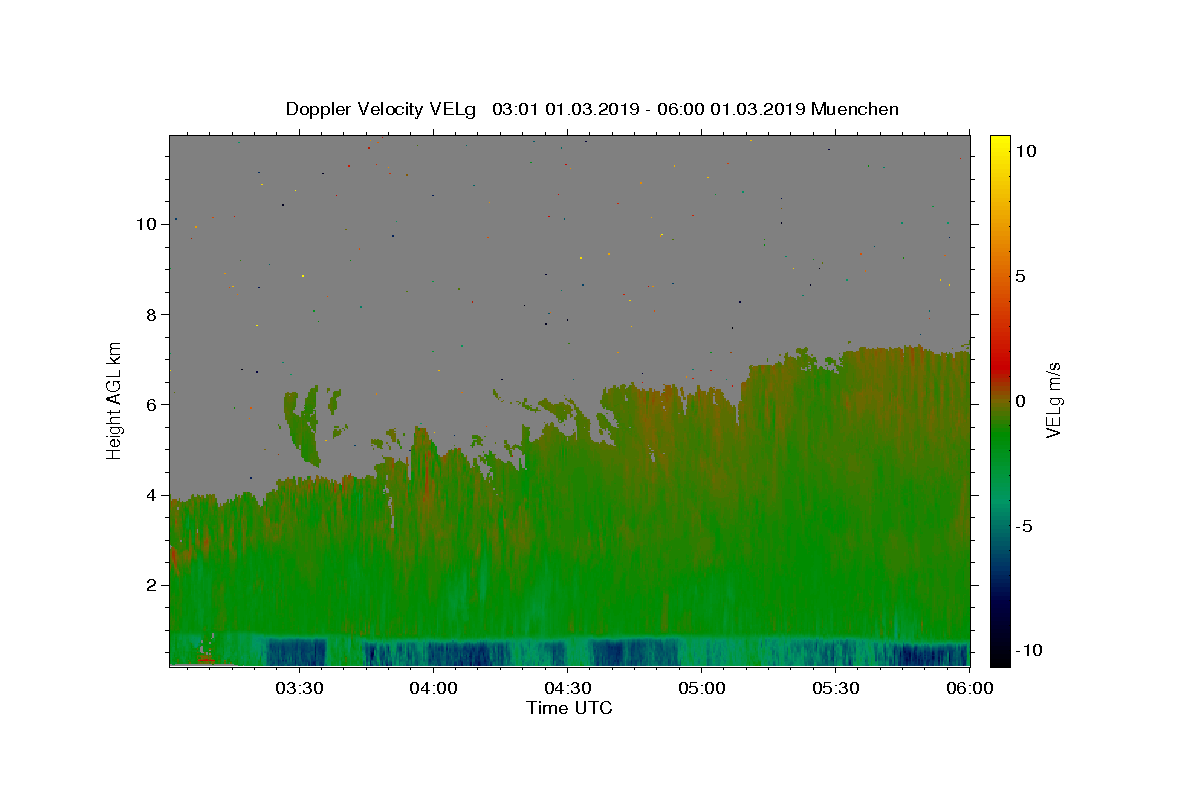Select the '06:00' time axis label
The width and height of the screenshot is (1200, 800).
coord(969,688)
